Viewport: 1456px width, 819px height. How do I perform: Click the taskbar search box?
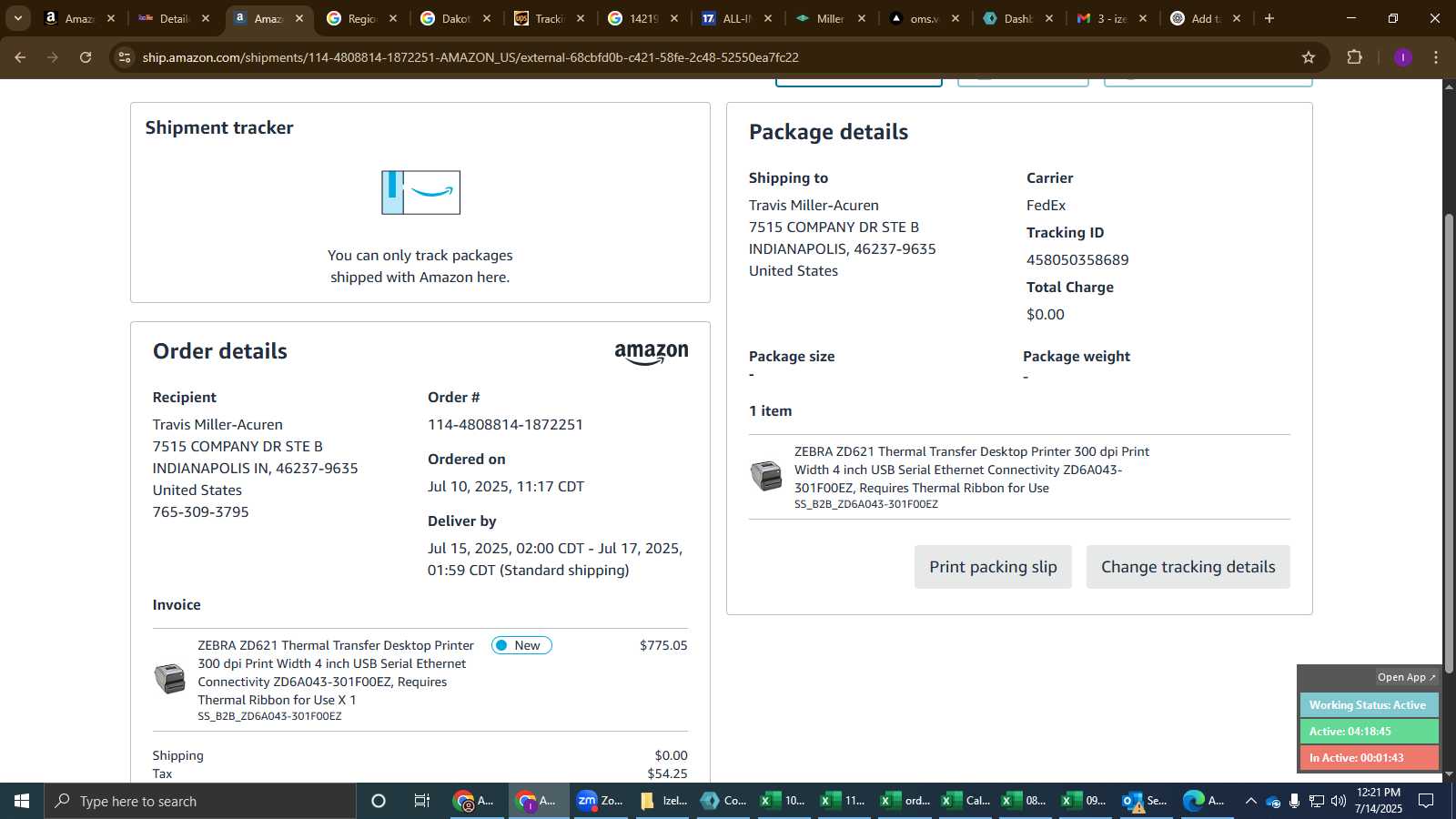(x=200, y=801)
